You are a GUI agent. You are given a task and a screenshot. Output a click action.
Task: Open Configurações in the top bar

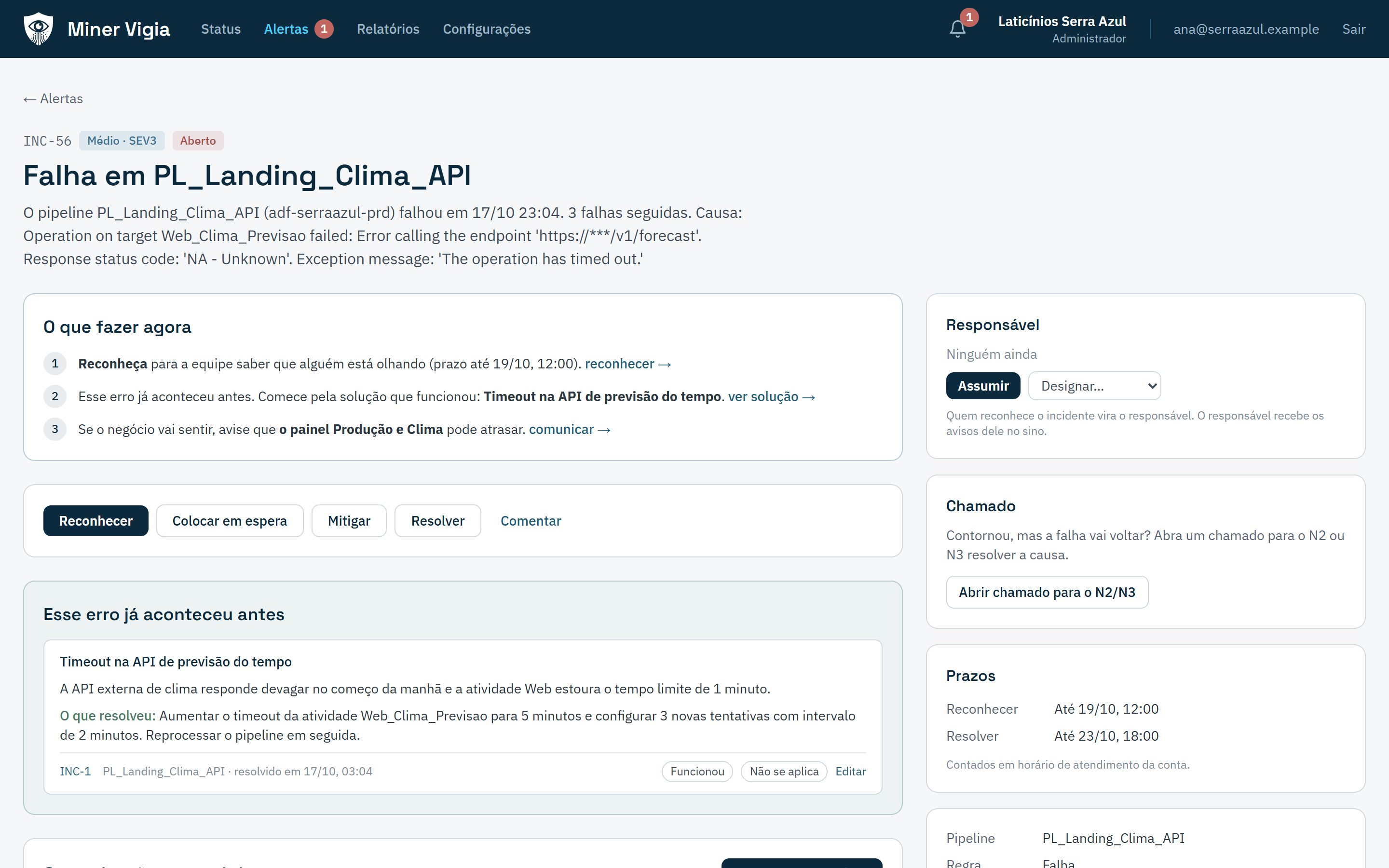pos(487,29)
